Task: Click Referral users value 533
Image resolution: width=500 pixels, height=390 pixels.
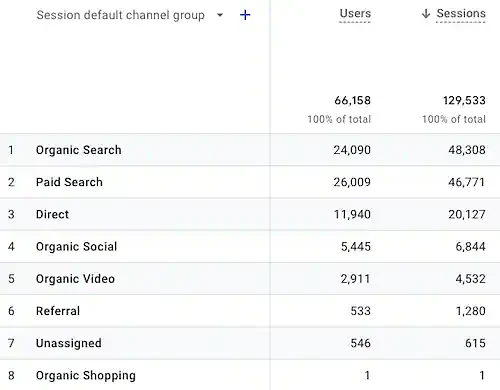Action: pyautogui.click(x=361, y=311)
